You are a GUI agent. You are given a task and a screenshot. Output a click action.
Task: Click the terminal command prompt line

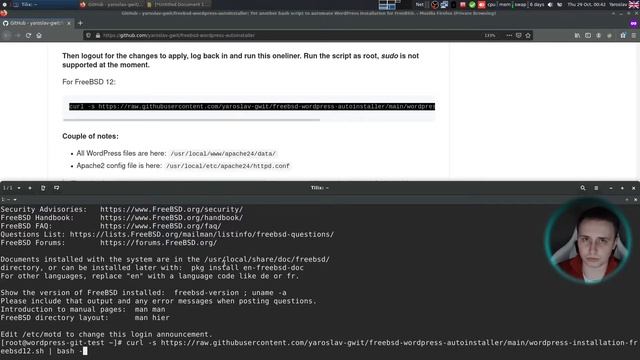click(x=318, y=347)
